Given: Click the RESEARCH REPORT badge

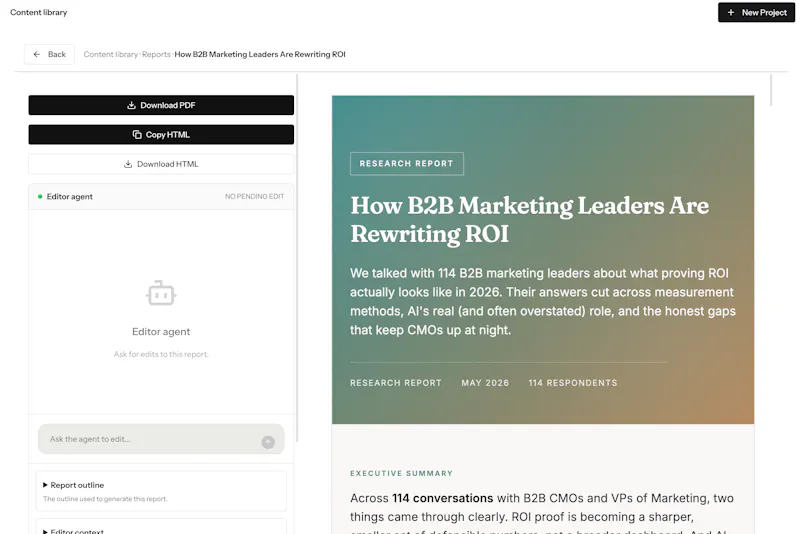Looking at the screenshot, I should (x=407, y=164).
